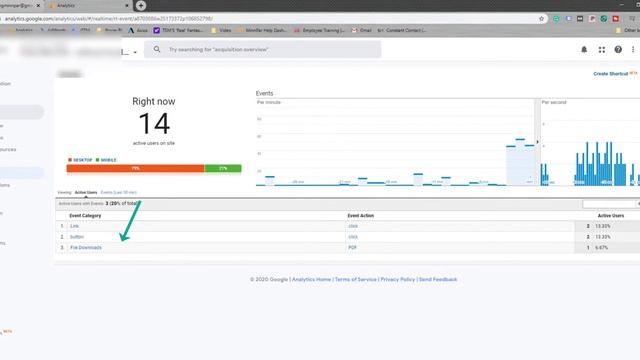Click the button event category
This screenshot has width=640, height=360.
pos(77,237)
